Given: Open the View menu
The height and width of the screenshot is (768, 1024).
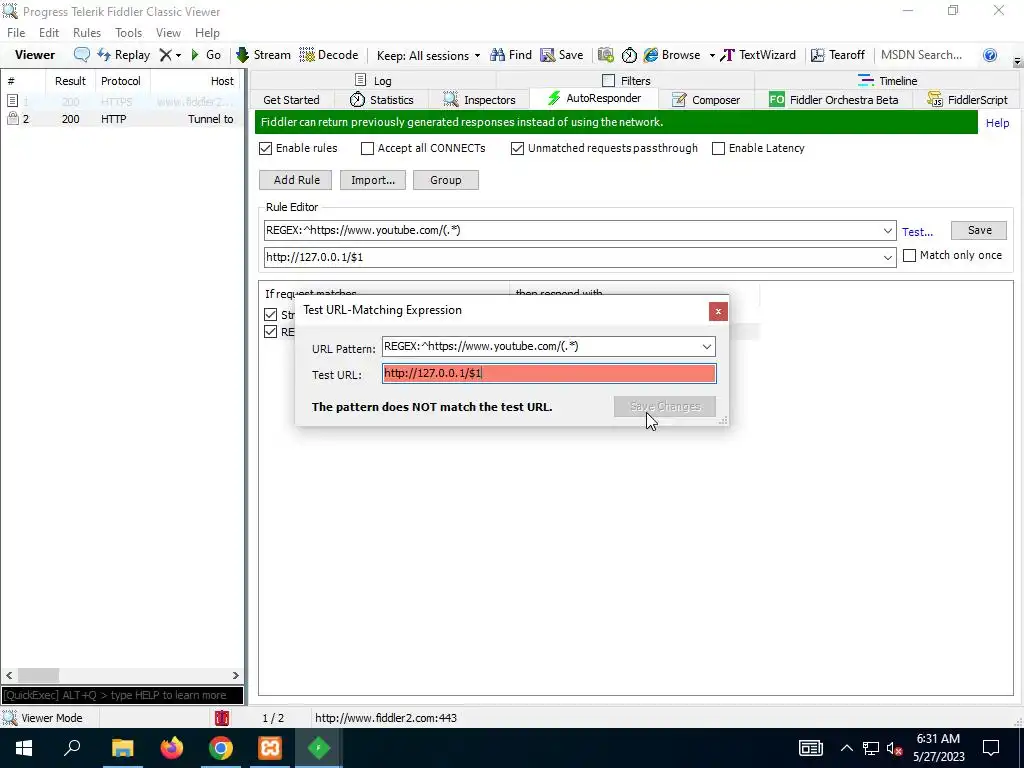Looking at the screenshot, I should (x=168, y=33).
